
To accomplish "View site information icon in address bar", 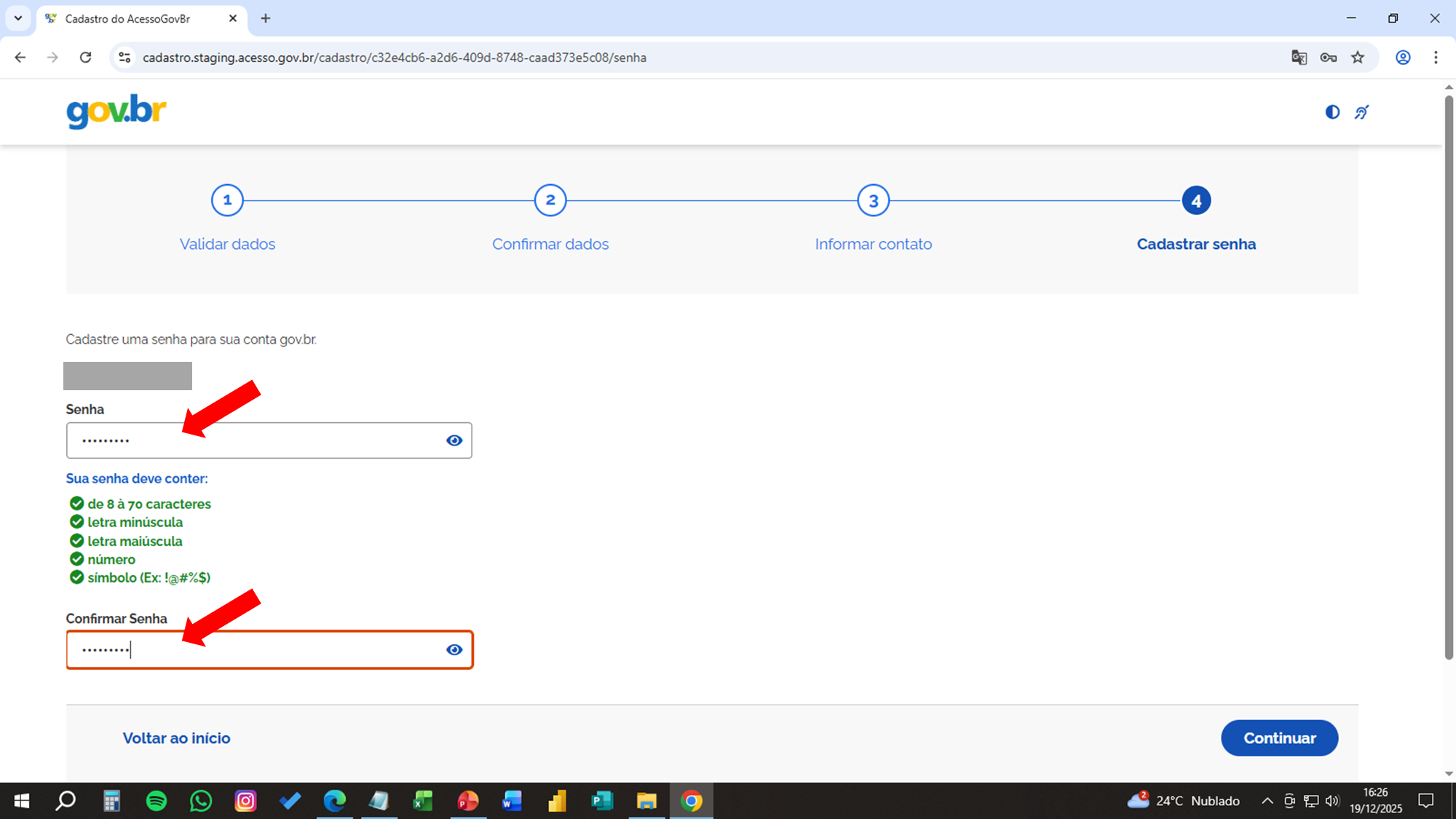I will (124, 58).
